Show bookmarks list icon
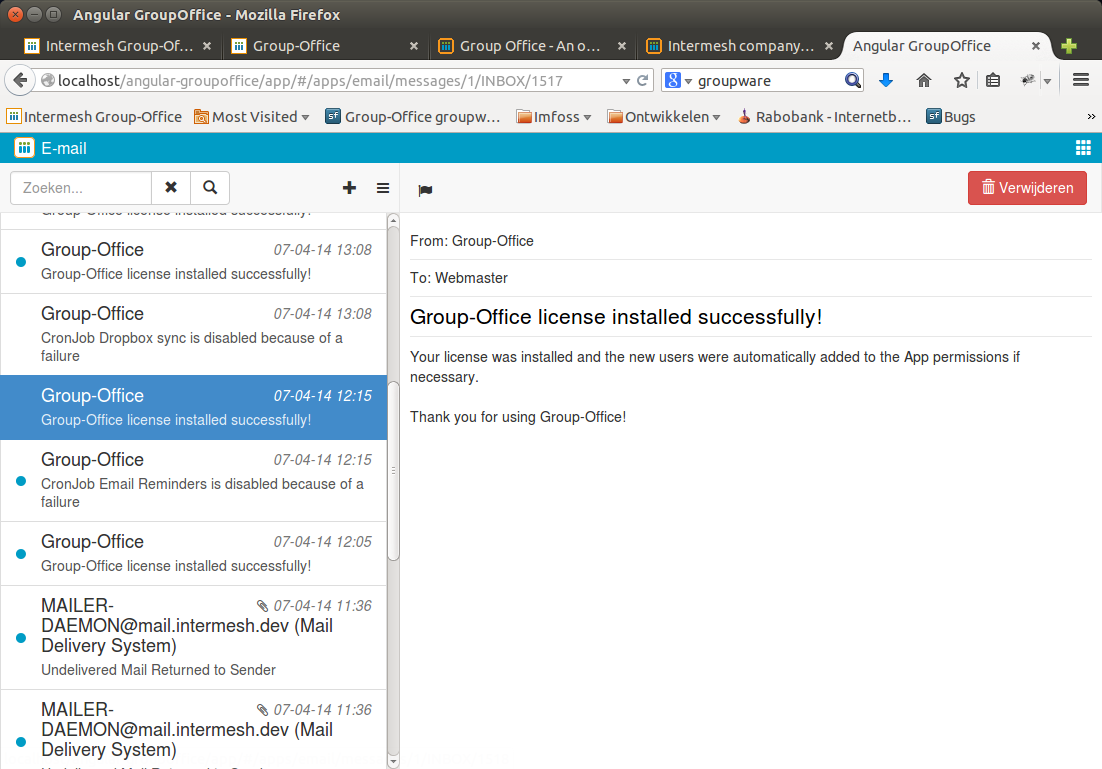This screenshot has height=769, width=1102. point(992,80)
